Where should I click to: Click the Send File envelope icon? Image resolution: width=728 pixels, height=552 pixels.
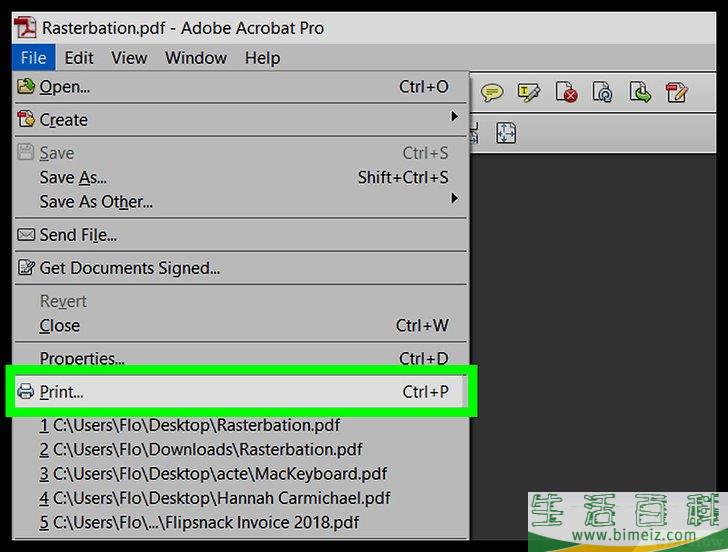click(26, 234)
